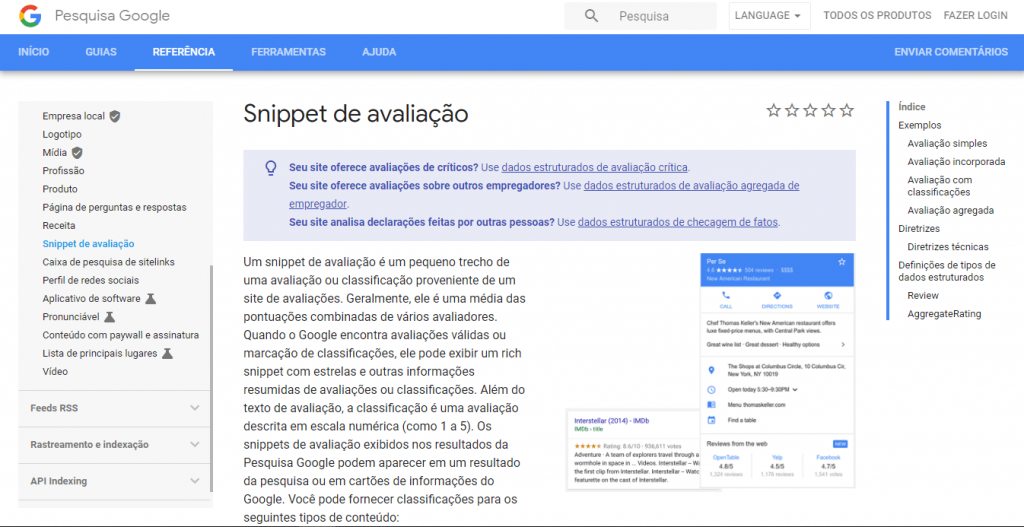Screen dimensions: 1024x527
Task: Open Empresa local in sidebar
Action: point(73,116)
